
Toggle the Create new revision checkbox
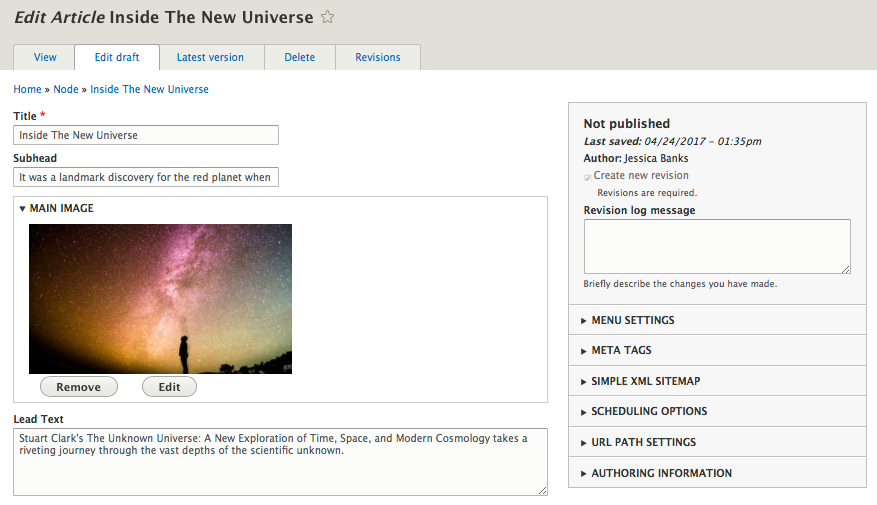pos(587,178)
